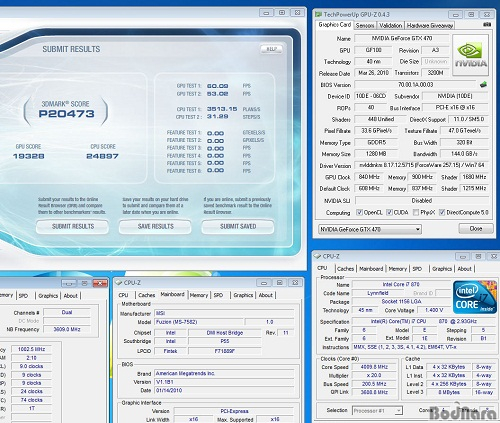The image size is (500, 423).
Task: Select the SPD tab in left CPU-Z window
Action: [23, 296]
